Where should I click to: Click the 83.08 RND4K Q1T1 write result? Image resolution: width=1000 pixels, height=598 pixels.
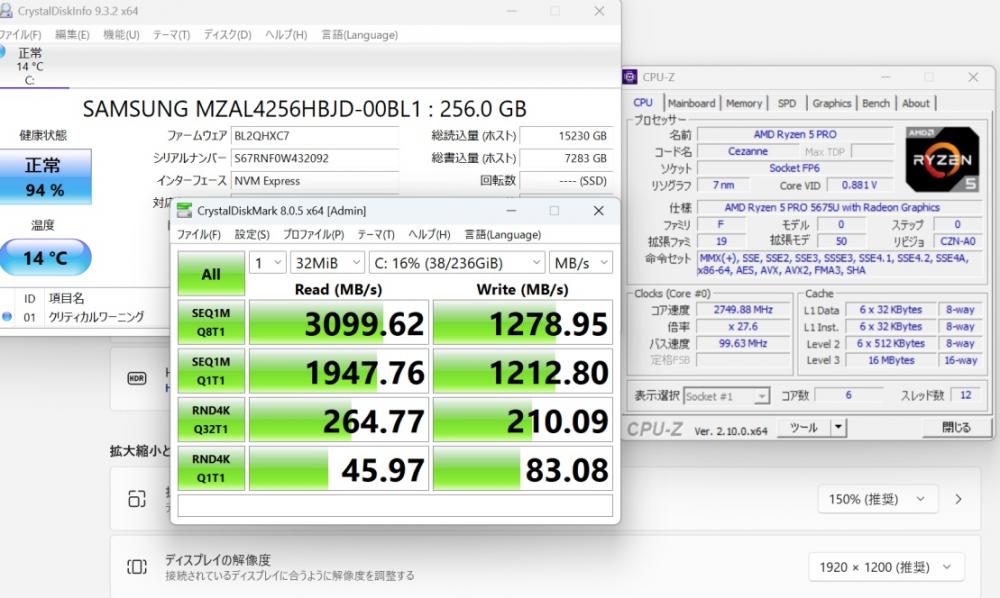coord(523,468)
